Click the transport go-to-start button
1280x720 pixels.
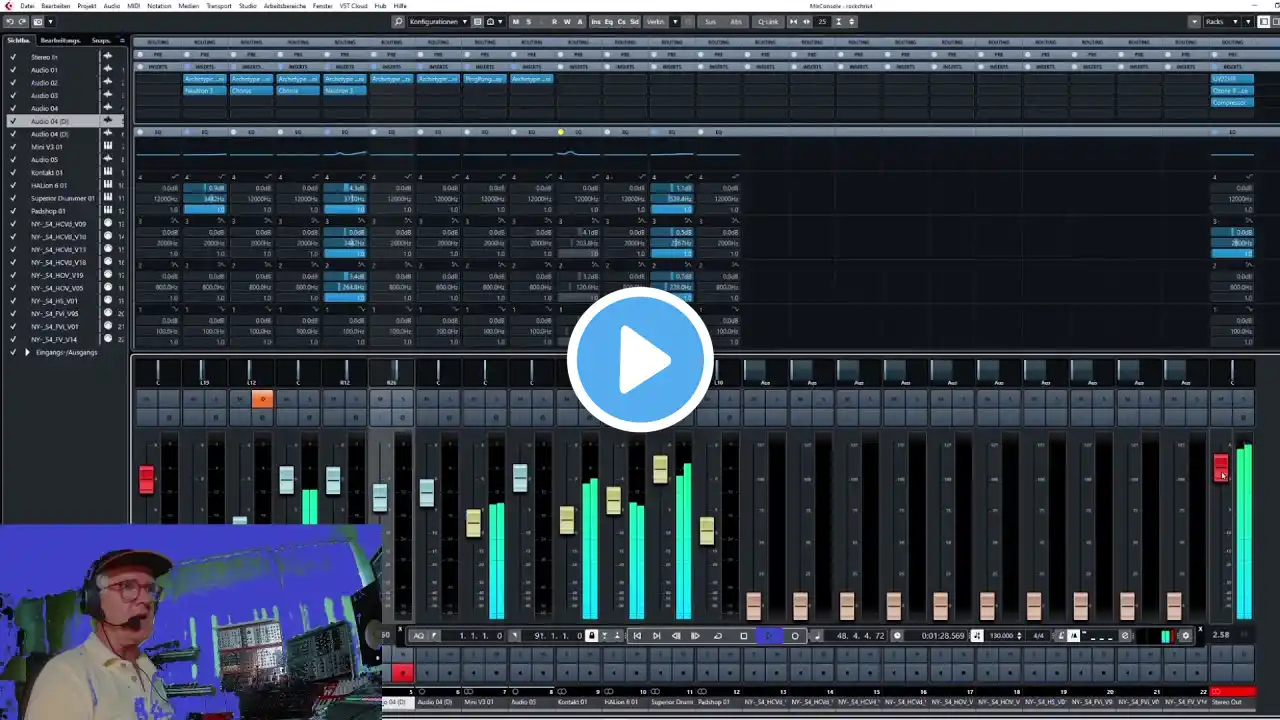pyautogui.click(x=637, y=635)
